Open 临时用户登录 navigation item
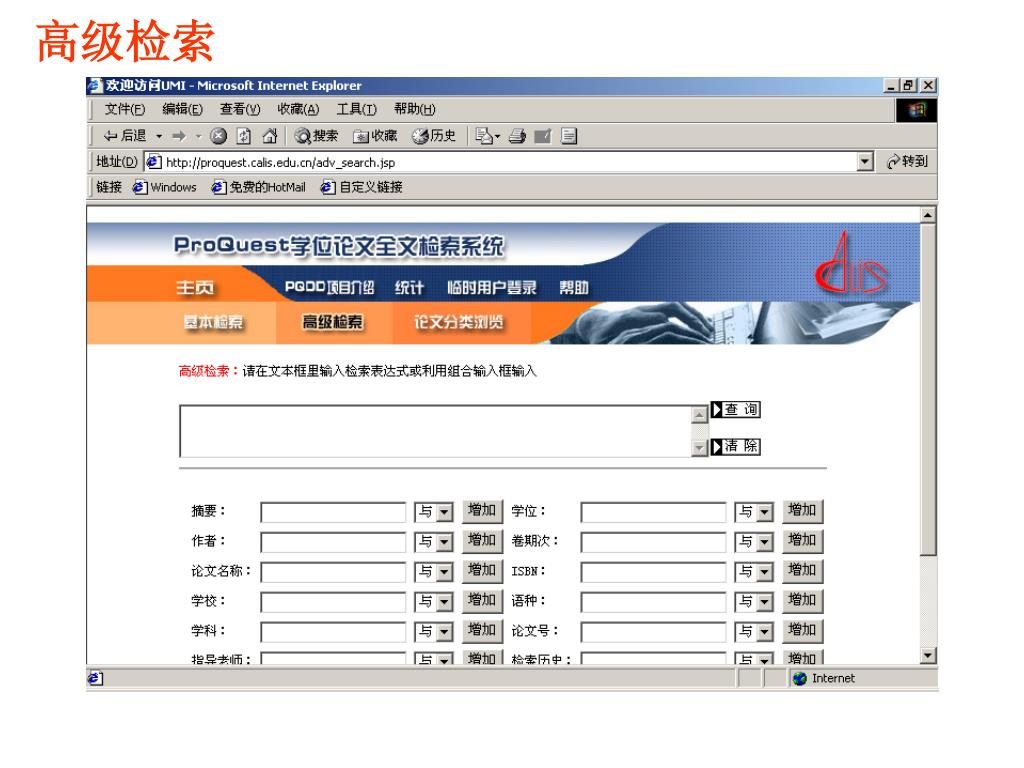 tap(492, 287)
